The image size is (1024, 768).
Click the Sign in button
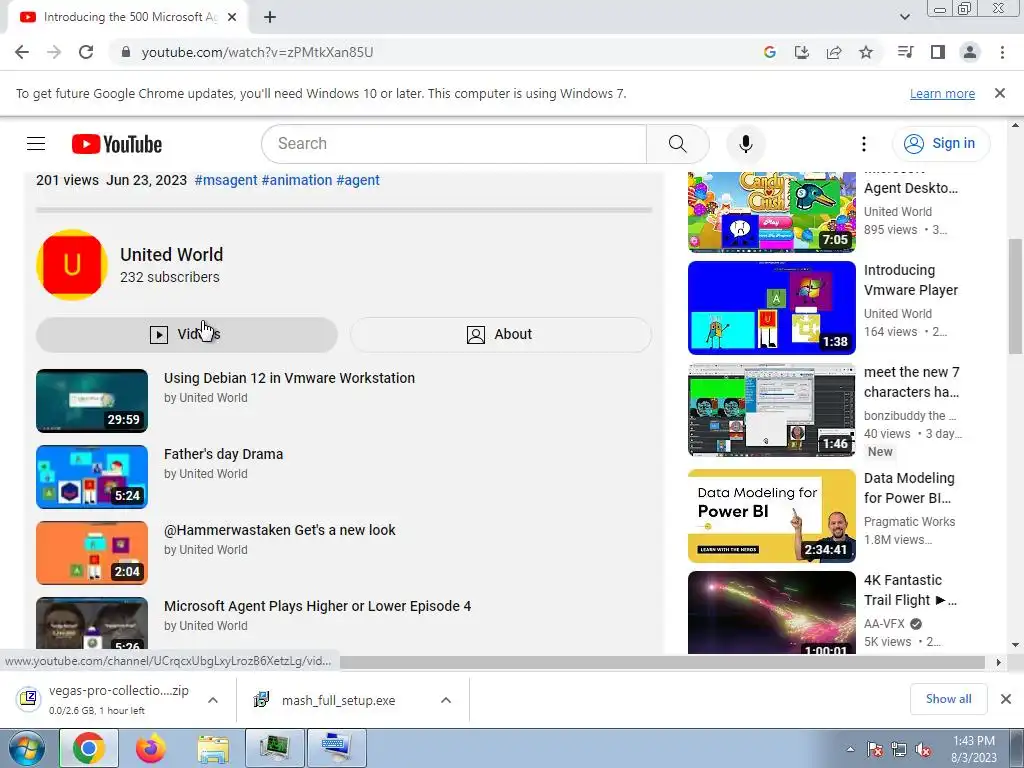(940, 144)
